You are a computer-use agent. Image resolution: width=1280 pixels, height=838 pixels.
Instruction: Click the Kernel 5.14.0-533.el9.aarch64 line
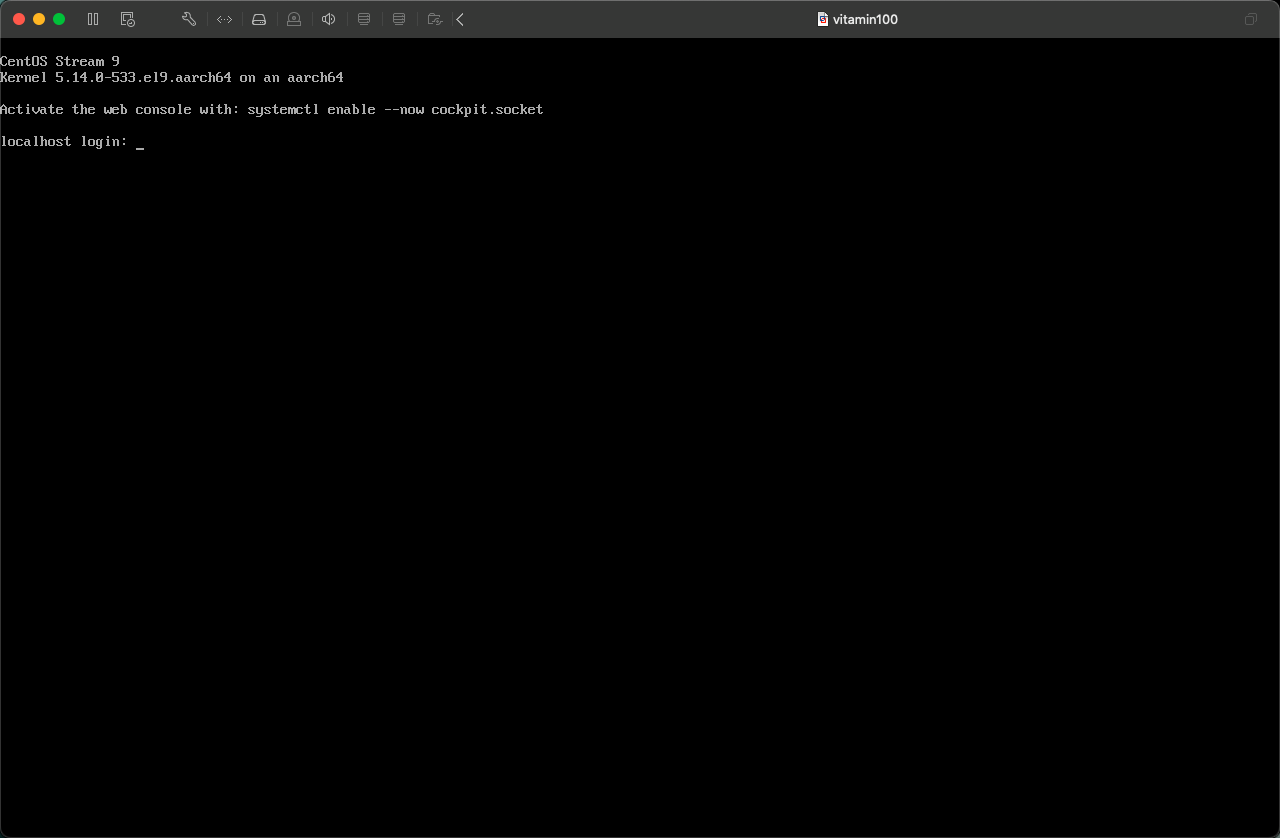coord(172,78)
